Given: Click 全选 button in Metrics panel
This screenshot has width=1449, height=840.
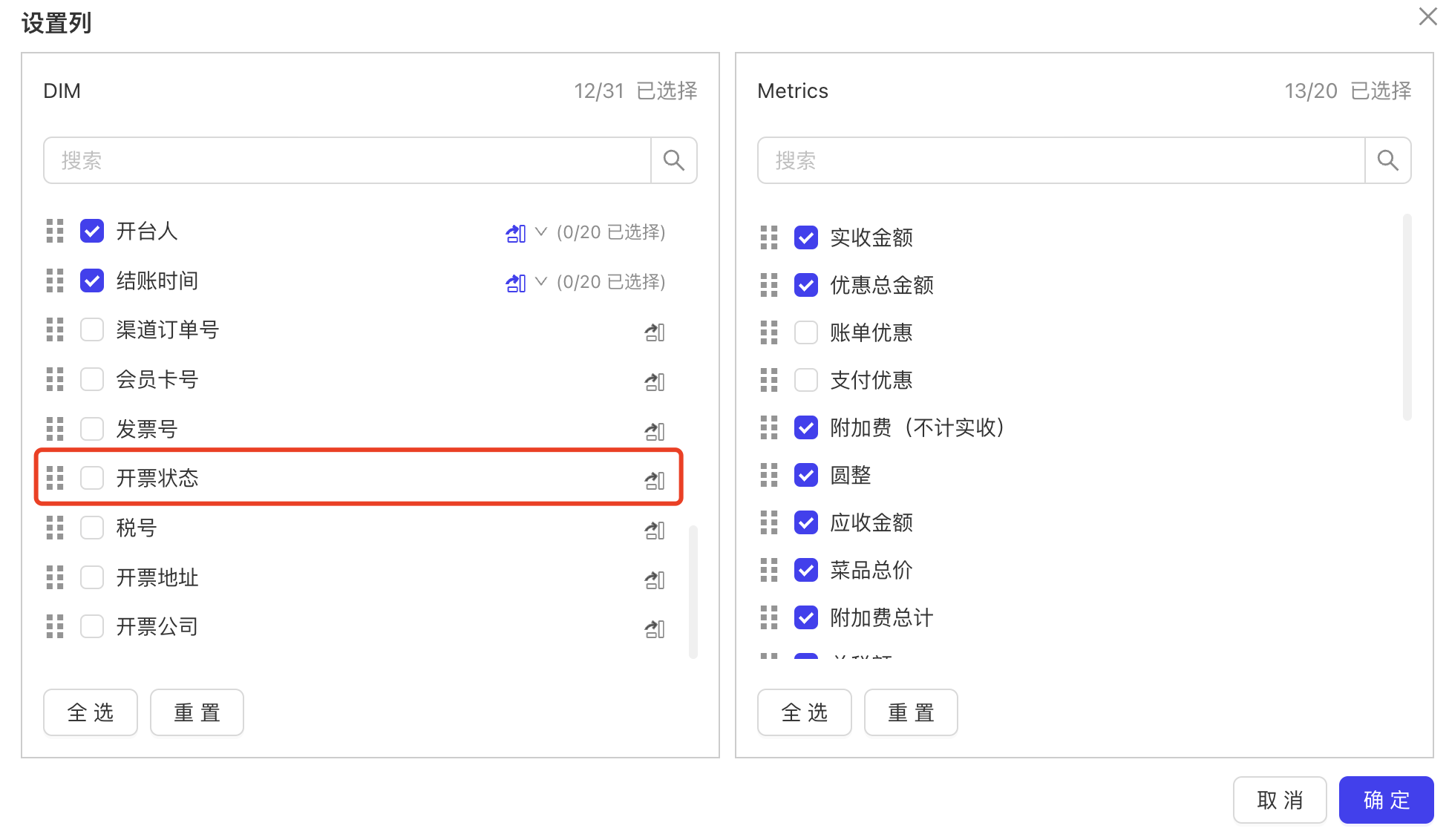Looking at the screenshot, I should (x=805, y=712).
